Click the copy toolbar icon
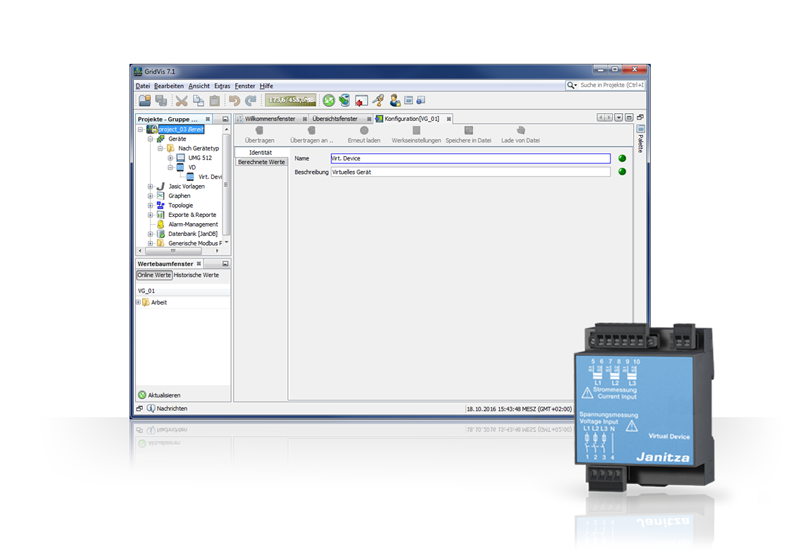Image resolution: width=800 pixels, height=560 pixels. point(198,100)
